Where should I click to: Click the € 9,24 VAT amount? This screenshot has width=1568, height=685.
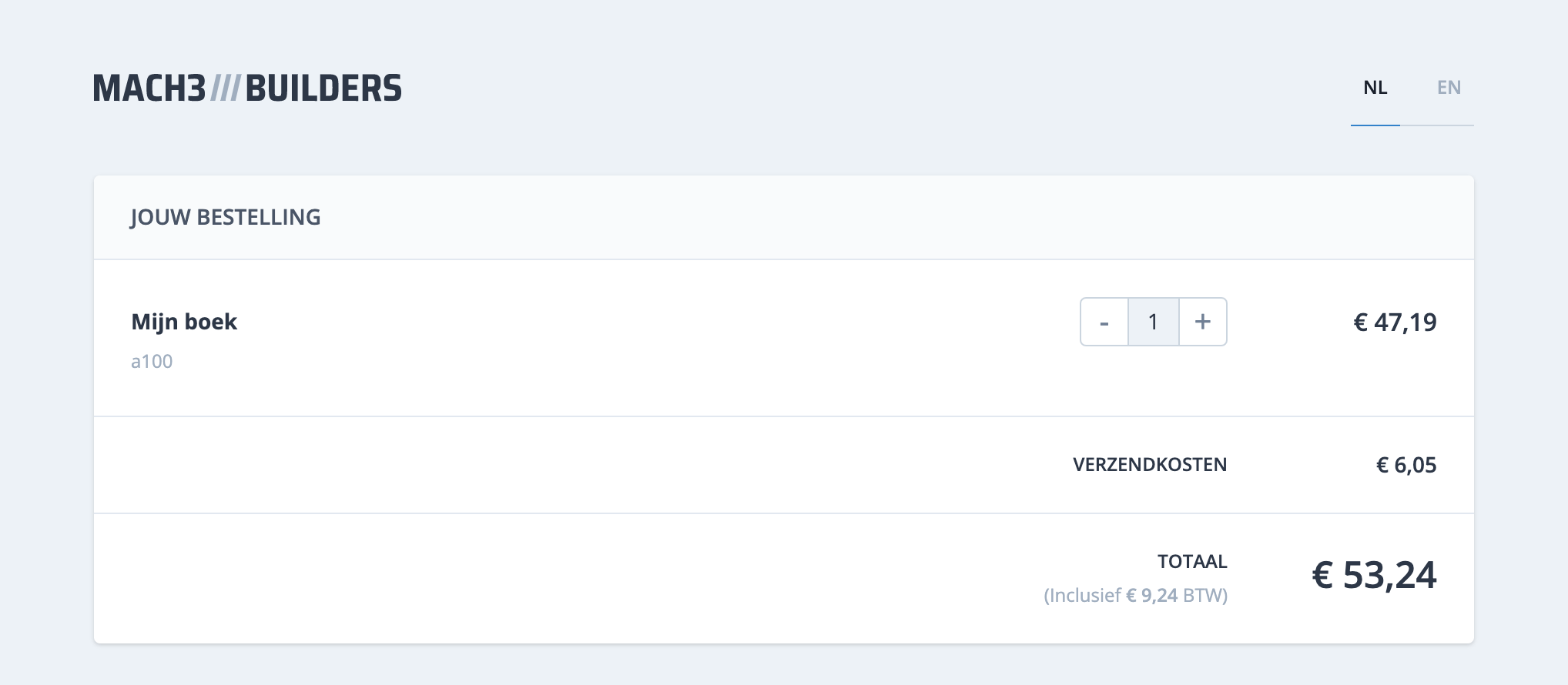pyautogui.click(x=1151, y=596)
